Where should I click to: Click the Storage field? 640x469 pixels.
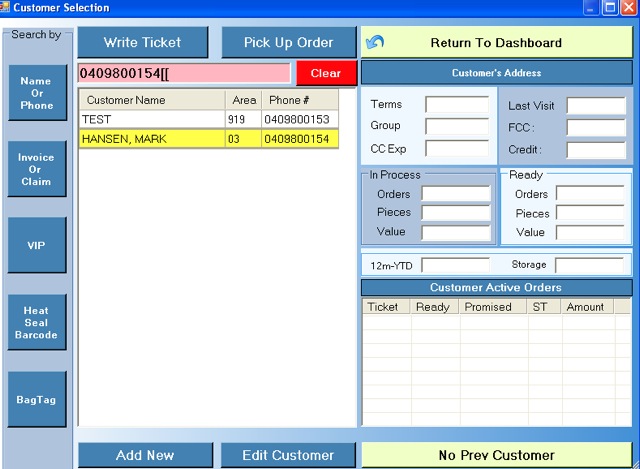(588, 265)
